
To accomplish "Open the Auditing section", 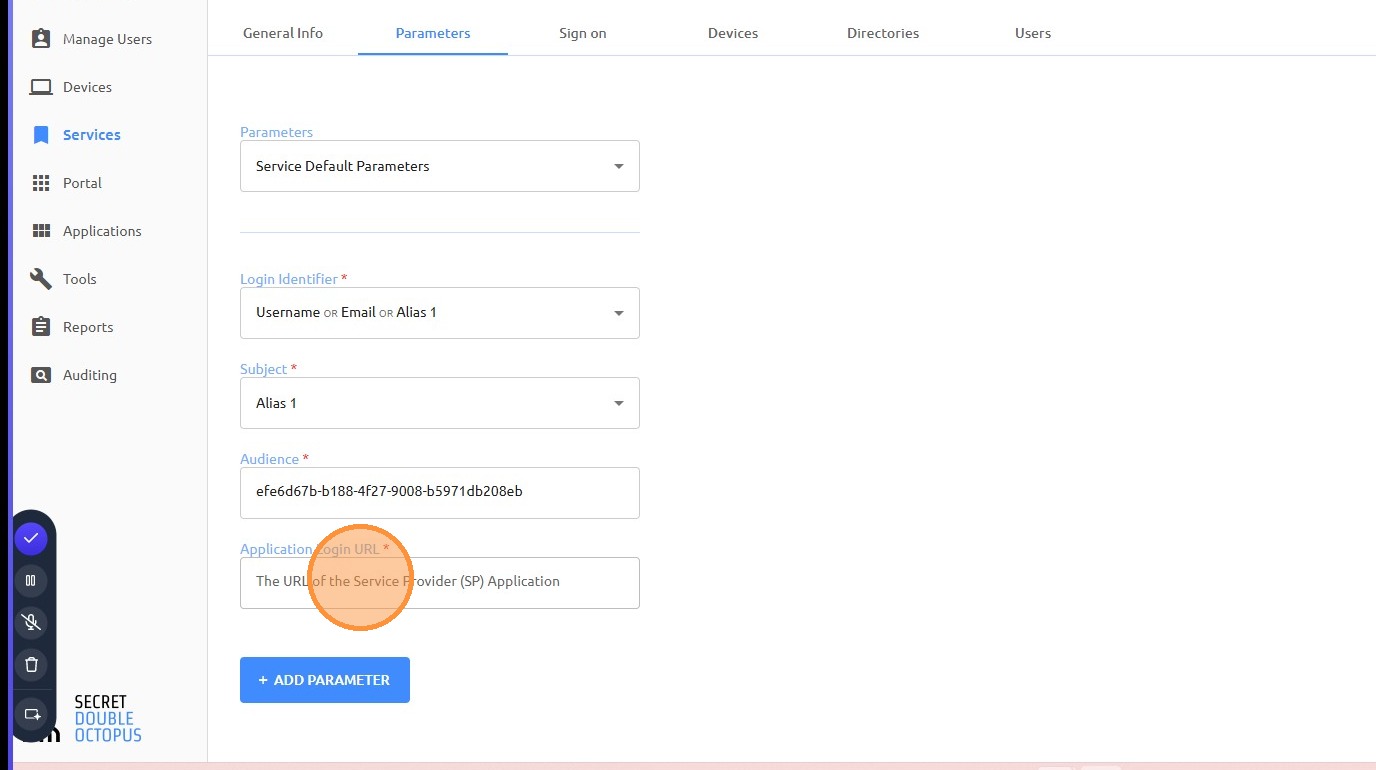I will point(90,375).
